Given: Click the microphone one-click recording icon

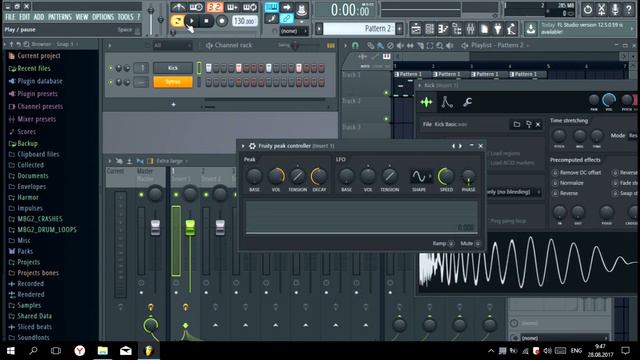Looking at the screenshot, I should point(615,9).
